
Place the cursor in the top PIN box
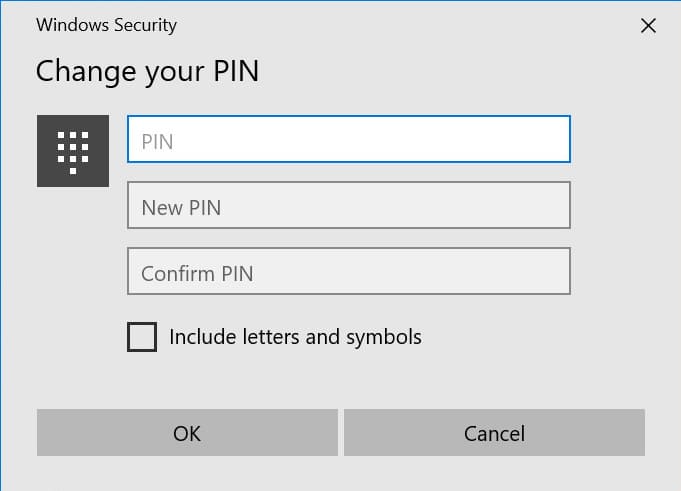[x=348, y=140]
